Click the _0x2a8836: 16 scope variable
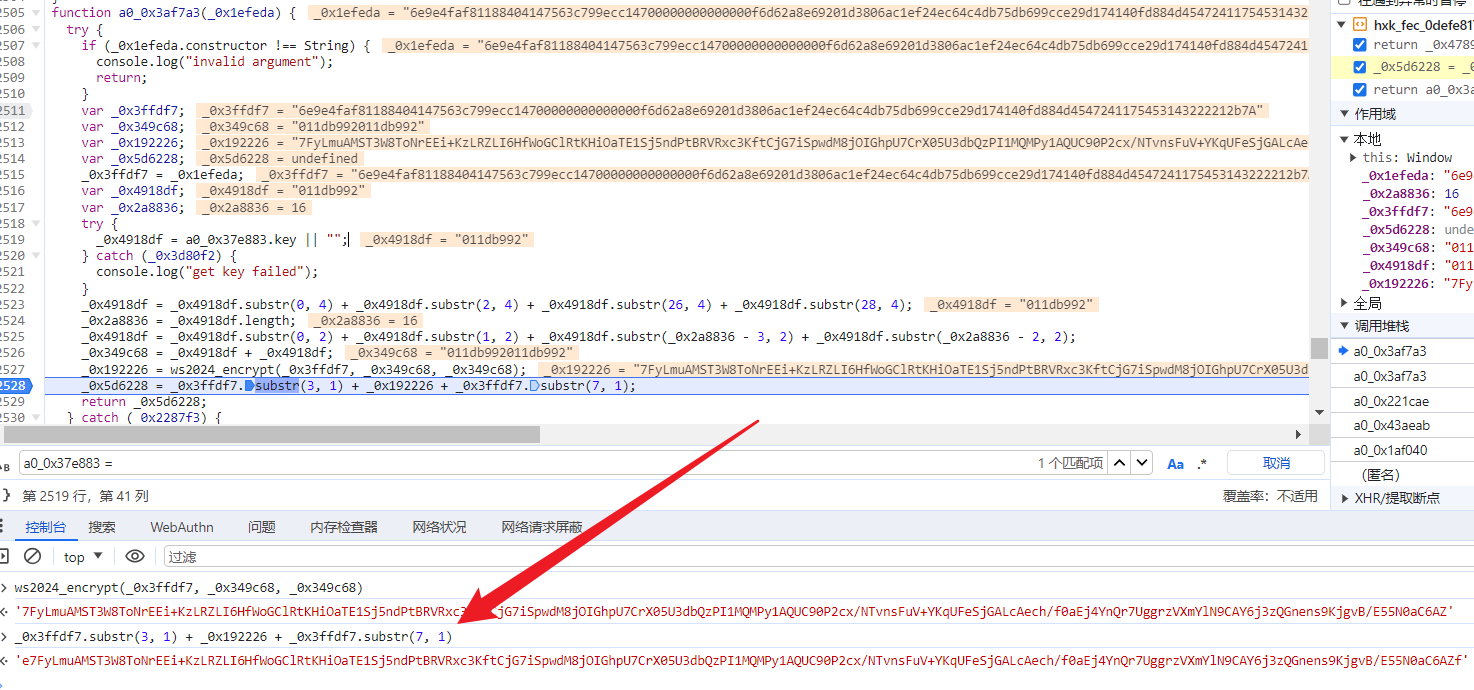This screenshot has width=1474, height=690. 1410,194
